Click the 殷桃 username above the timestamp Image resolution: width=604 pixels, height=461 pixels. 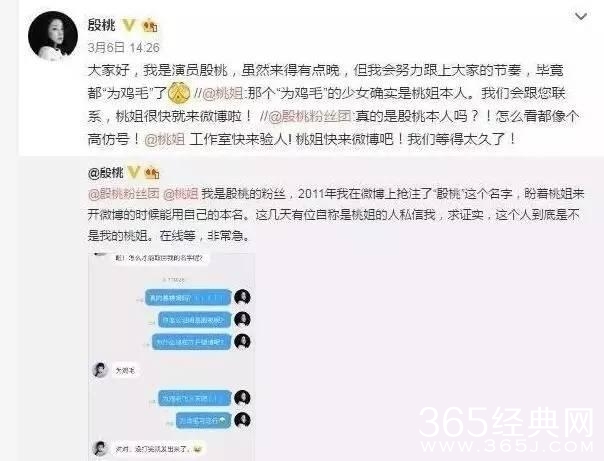pyautogui.click(x=101, y=25)
